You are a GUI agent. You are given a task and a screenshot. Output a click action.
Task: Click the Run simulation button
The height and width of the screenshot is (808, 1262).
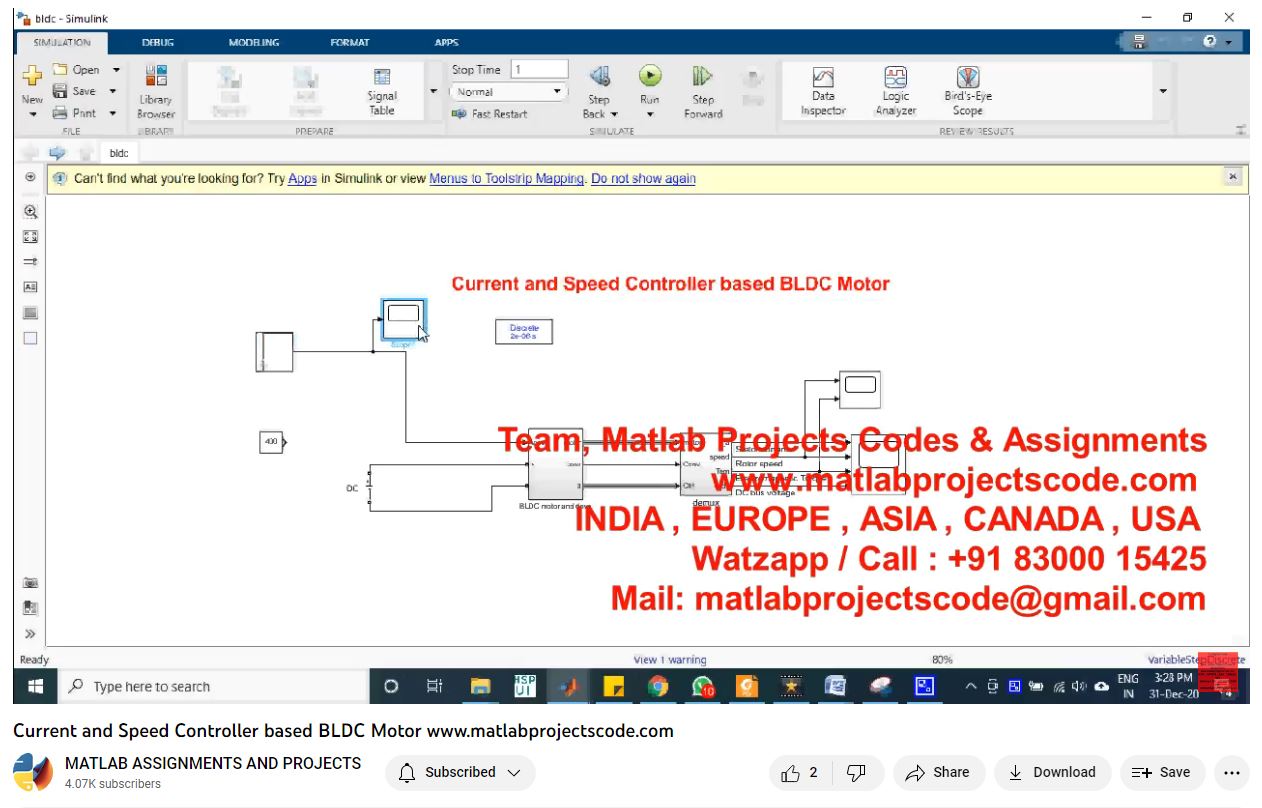(x=650, y=77)
